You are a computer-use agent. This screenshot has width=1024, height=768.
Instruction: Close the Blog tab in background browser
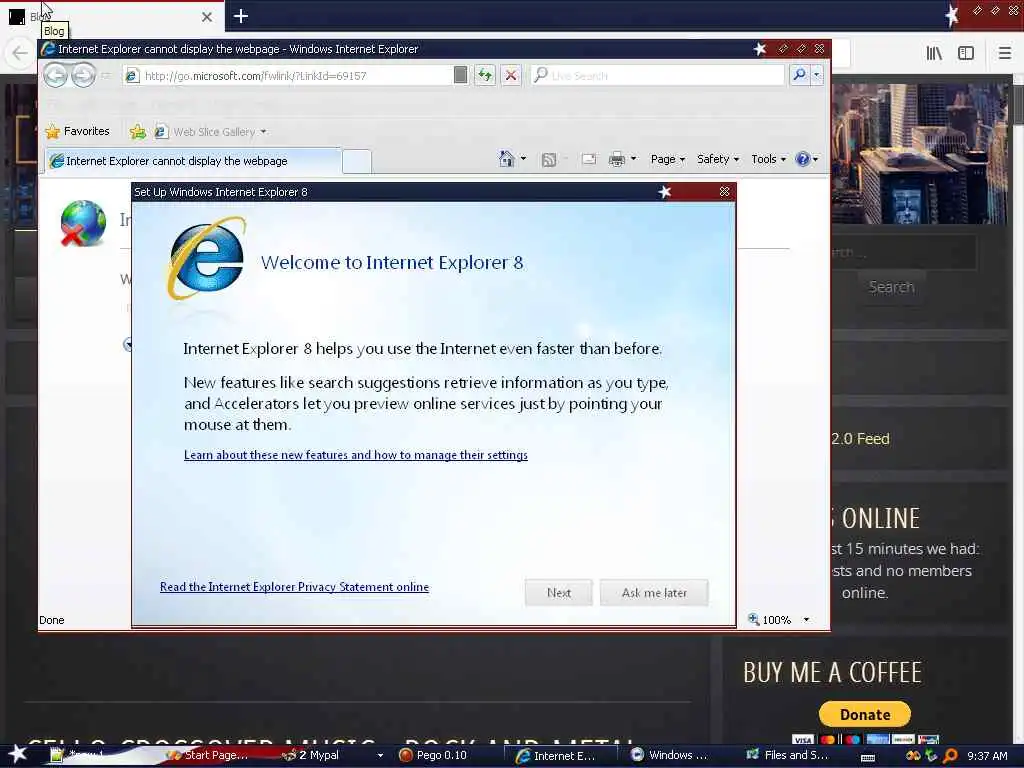(207, 17)
